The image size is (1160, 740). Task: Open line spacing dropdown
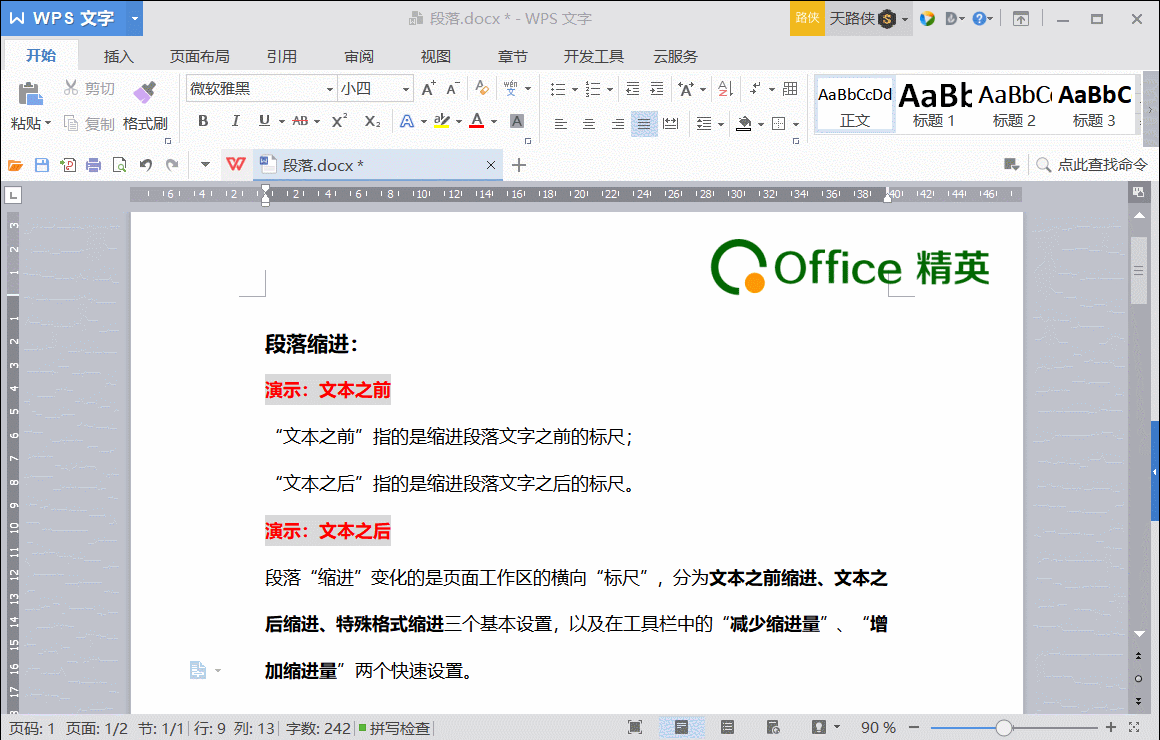721,124
